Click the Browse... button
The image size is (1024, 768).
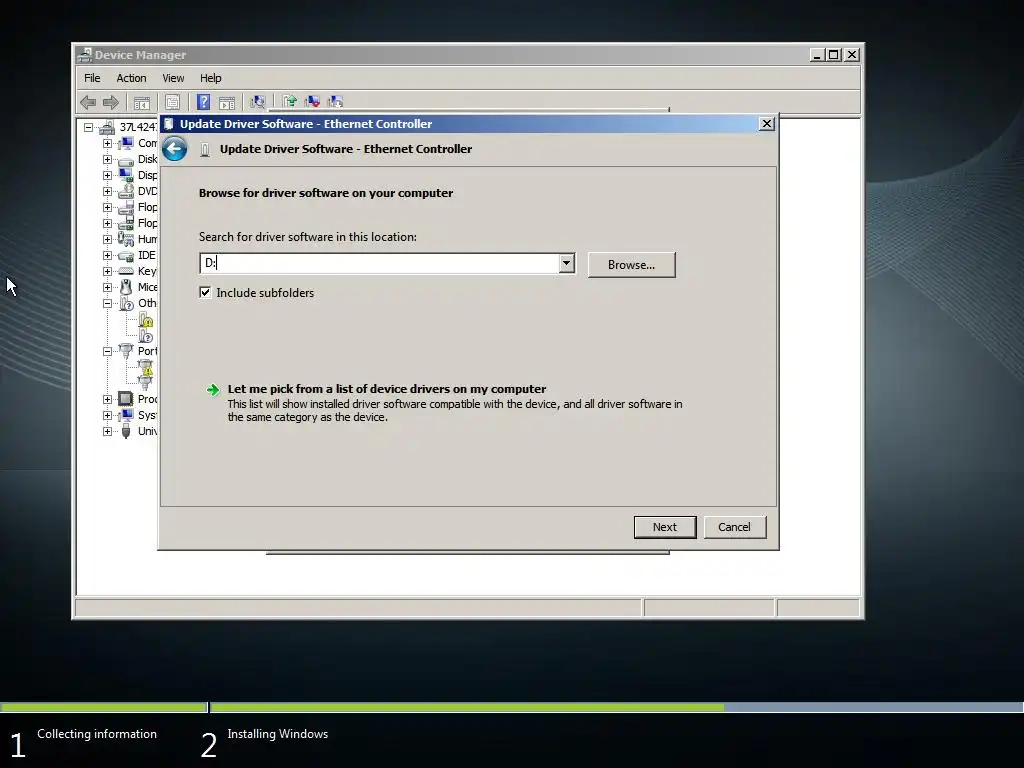[632, 264]
